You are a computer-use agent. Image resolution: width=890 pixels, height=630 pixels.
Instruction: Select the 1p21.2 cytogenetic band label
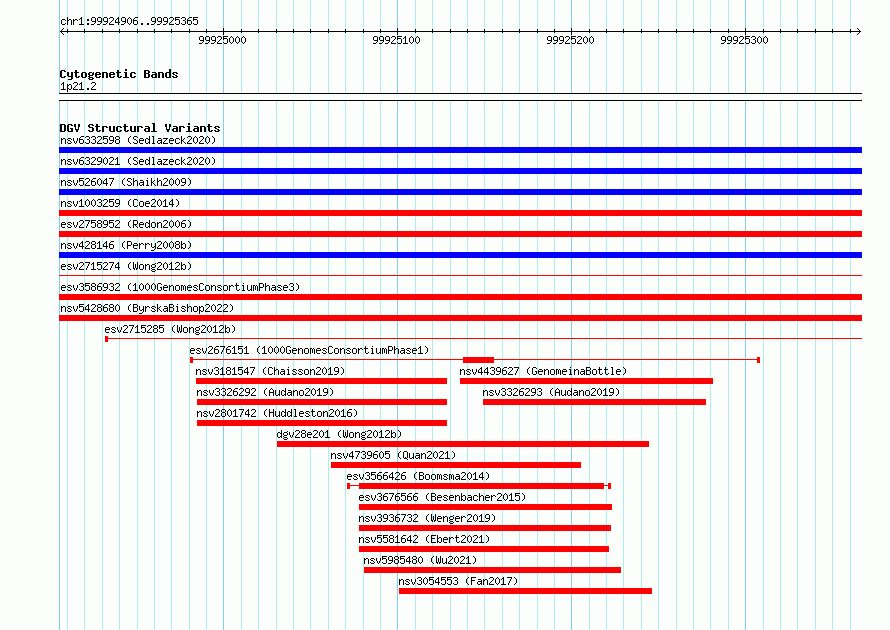click(x=78, y=86)
